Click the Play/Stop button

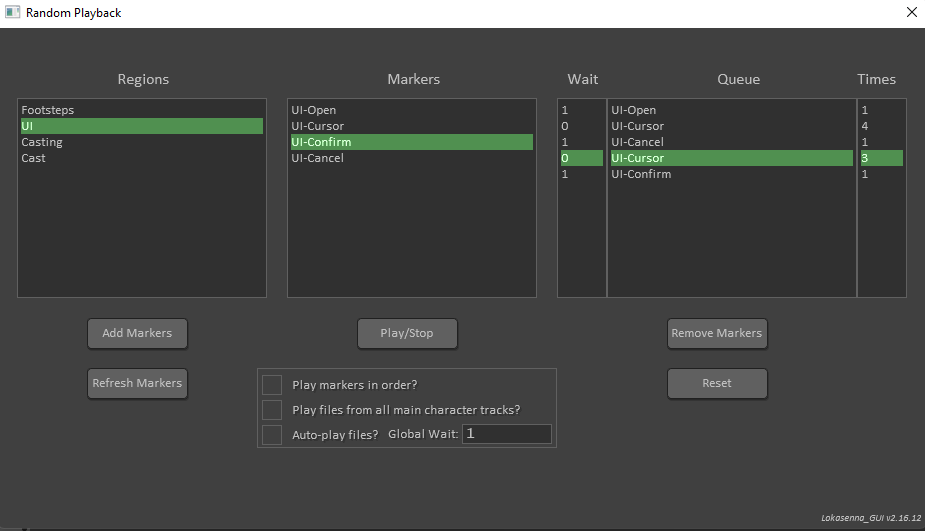pyautogui.click(x=407, y=334)
